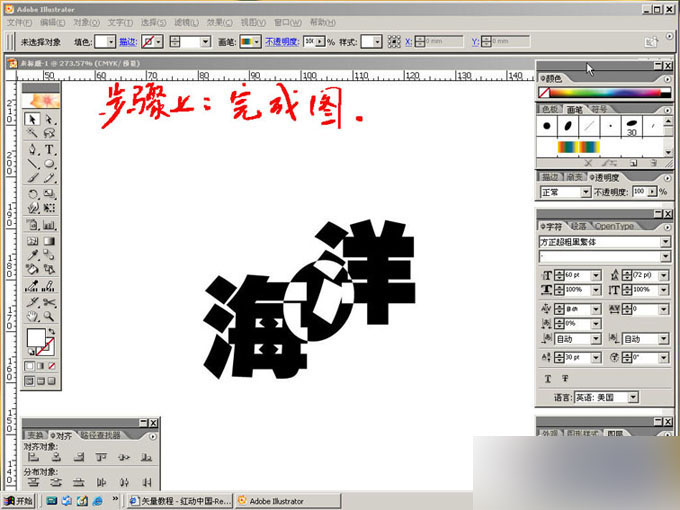The height and width of the screenshot is (510, 680).
Task: Click vertical distribute top icon
Action: (x=33, y=482)
